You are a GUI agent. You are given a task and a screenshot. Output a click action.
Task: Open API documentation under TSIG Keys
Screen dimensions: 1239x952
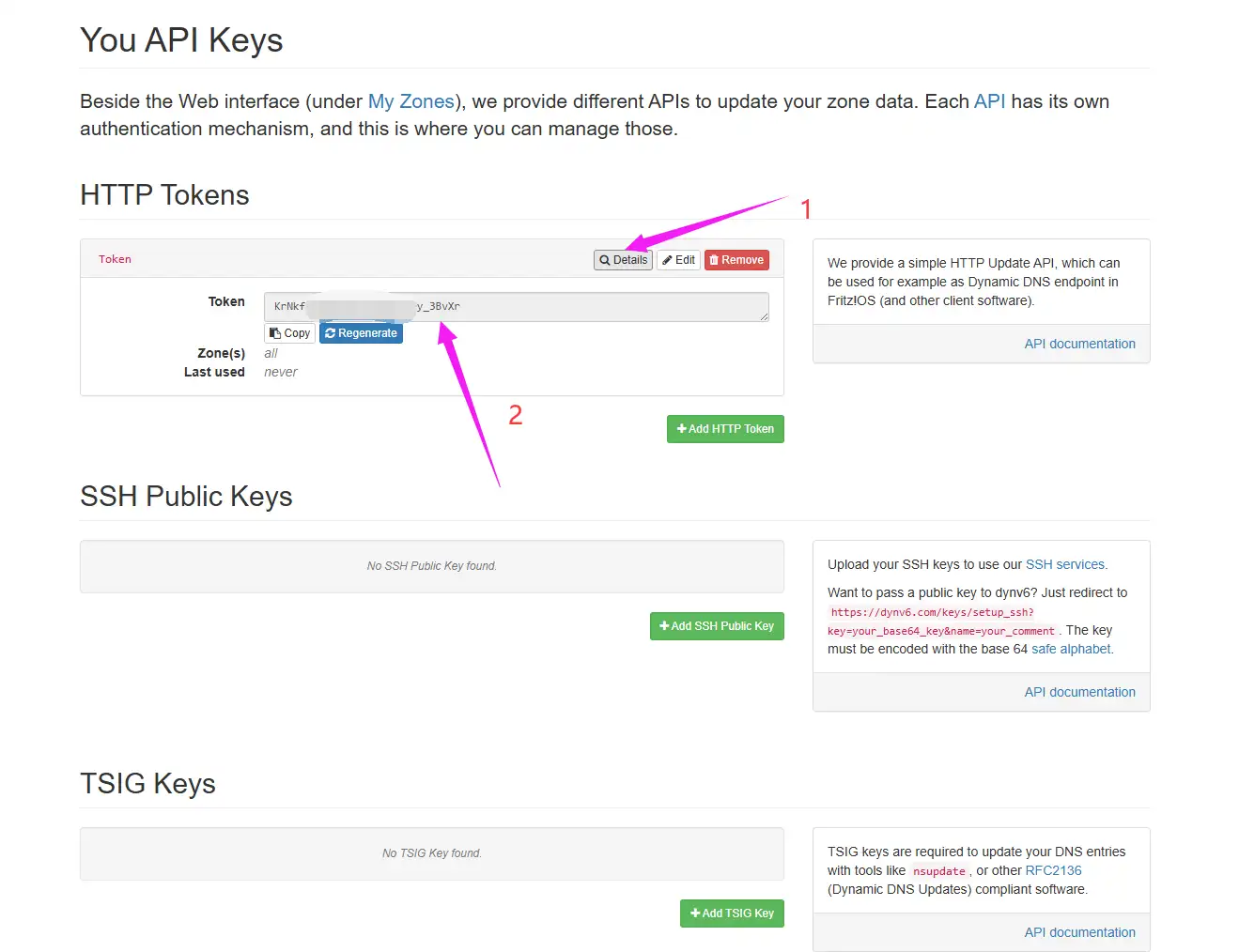pos(1079,932)
